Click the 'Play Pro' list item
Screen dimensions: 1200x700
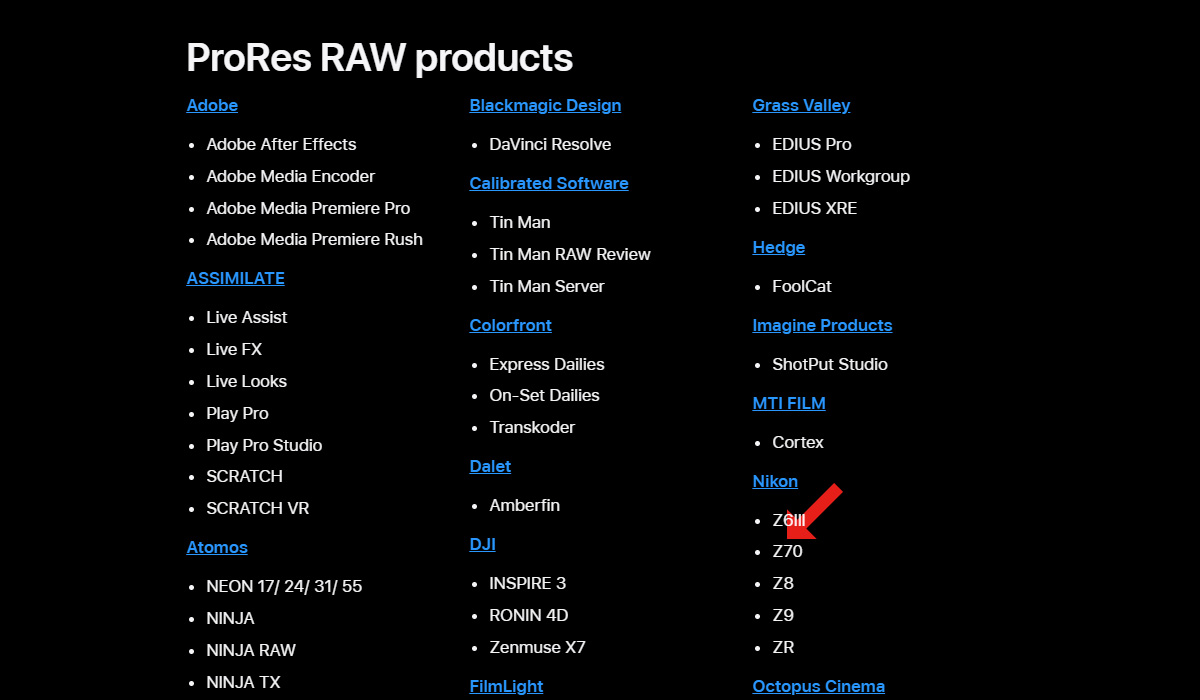click(237, 413)
